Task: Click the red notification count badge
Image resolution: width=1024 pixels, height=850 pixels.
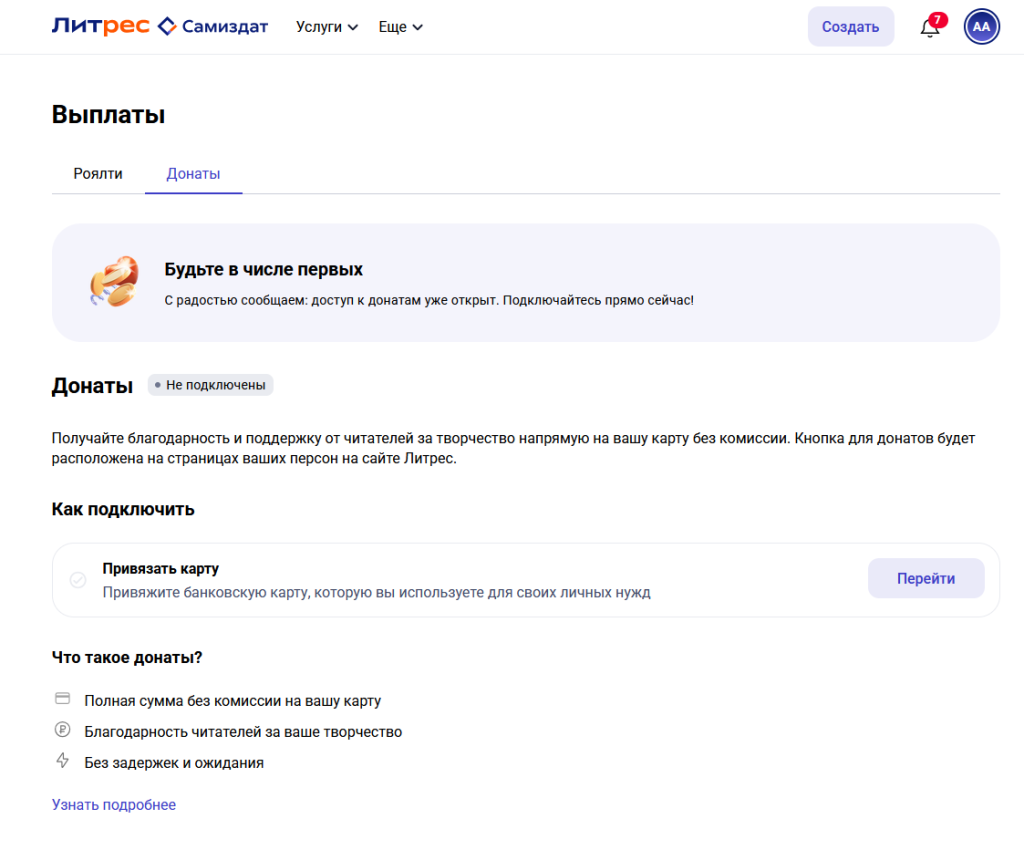Action: (x=938, y=19)
